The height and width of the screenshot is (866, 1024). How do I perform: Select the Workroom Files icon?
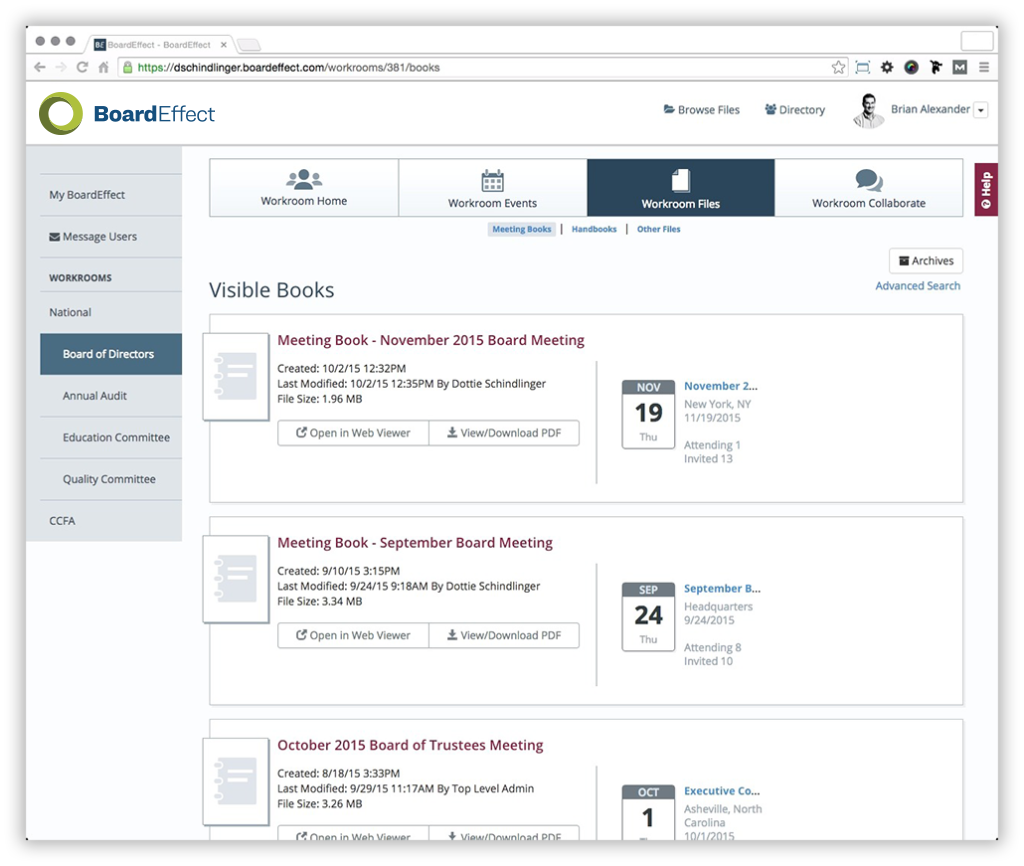click(679, 182)
